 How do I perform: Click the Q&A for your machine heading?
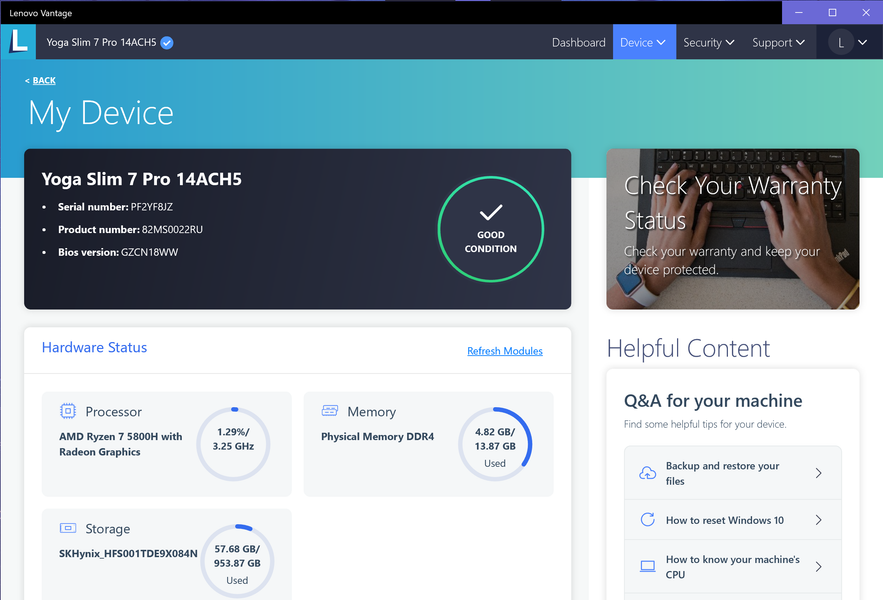[713, 401]
